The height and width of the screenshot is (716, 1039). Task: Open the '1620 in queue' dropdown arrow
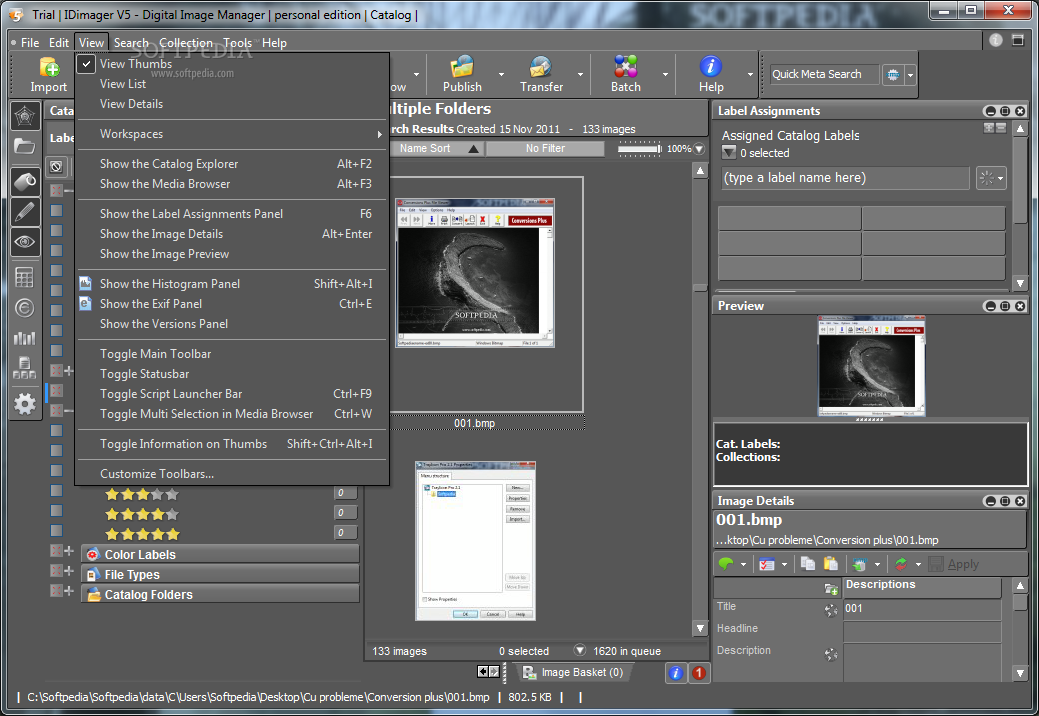point(580,650)
